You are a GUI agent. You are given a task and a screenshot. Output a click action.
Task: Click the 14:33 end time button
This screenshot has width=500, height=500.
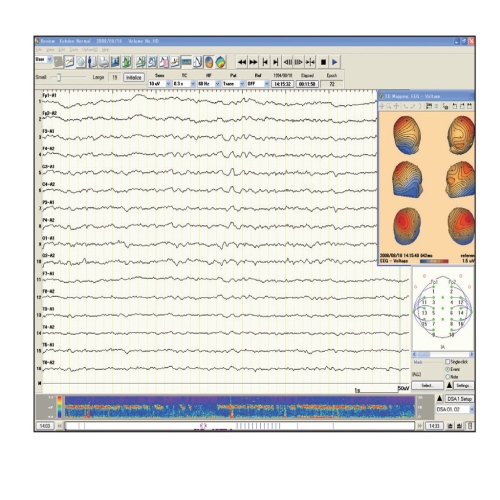(x=435, y=426)
